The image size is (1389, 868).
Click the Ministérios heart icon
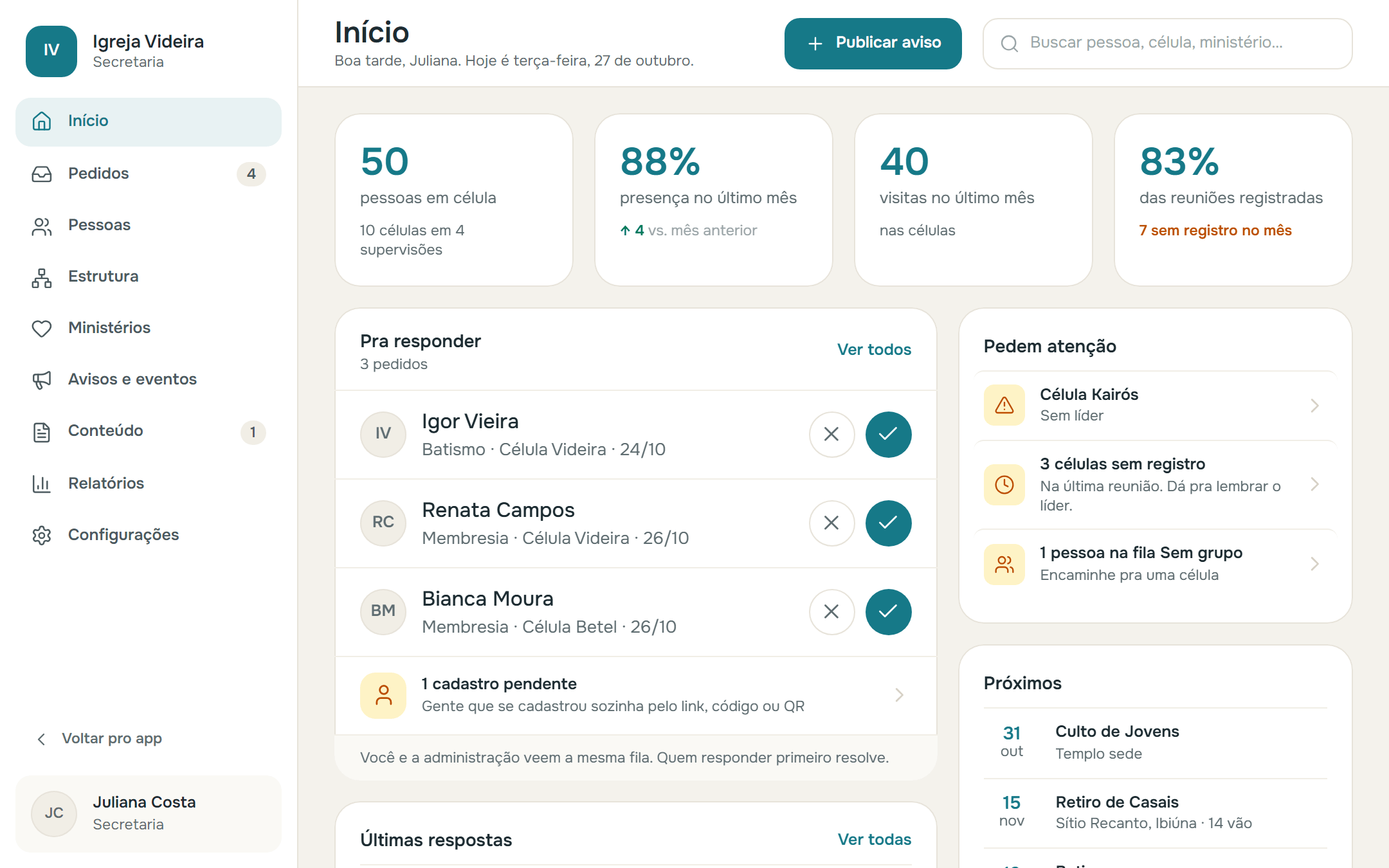tap(42, 329)
